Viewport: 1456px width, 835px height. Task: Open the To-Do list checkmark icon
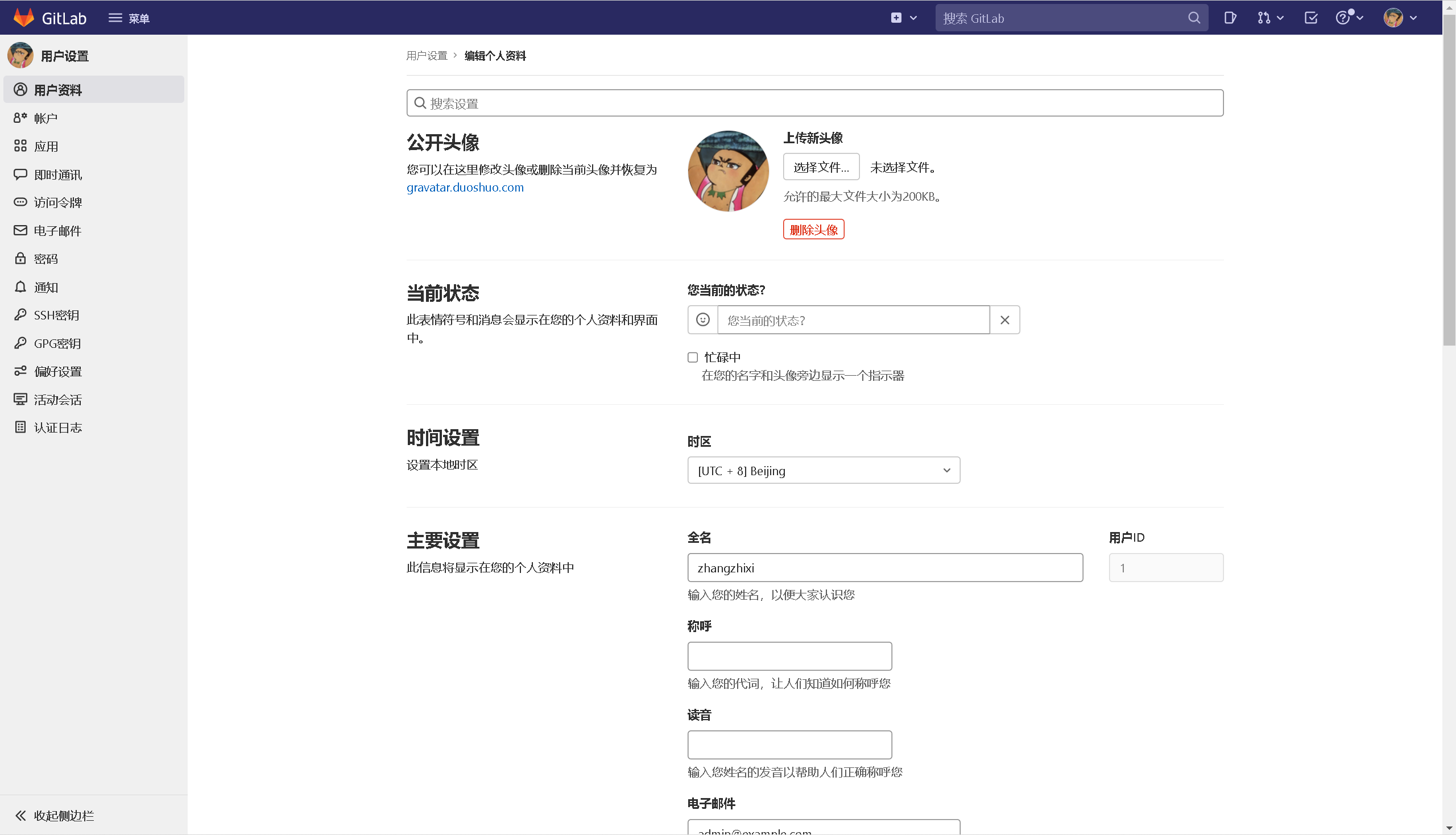click(1311, 18)
